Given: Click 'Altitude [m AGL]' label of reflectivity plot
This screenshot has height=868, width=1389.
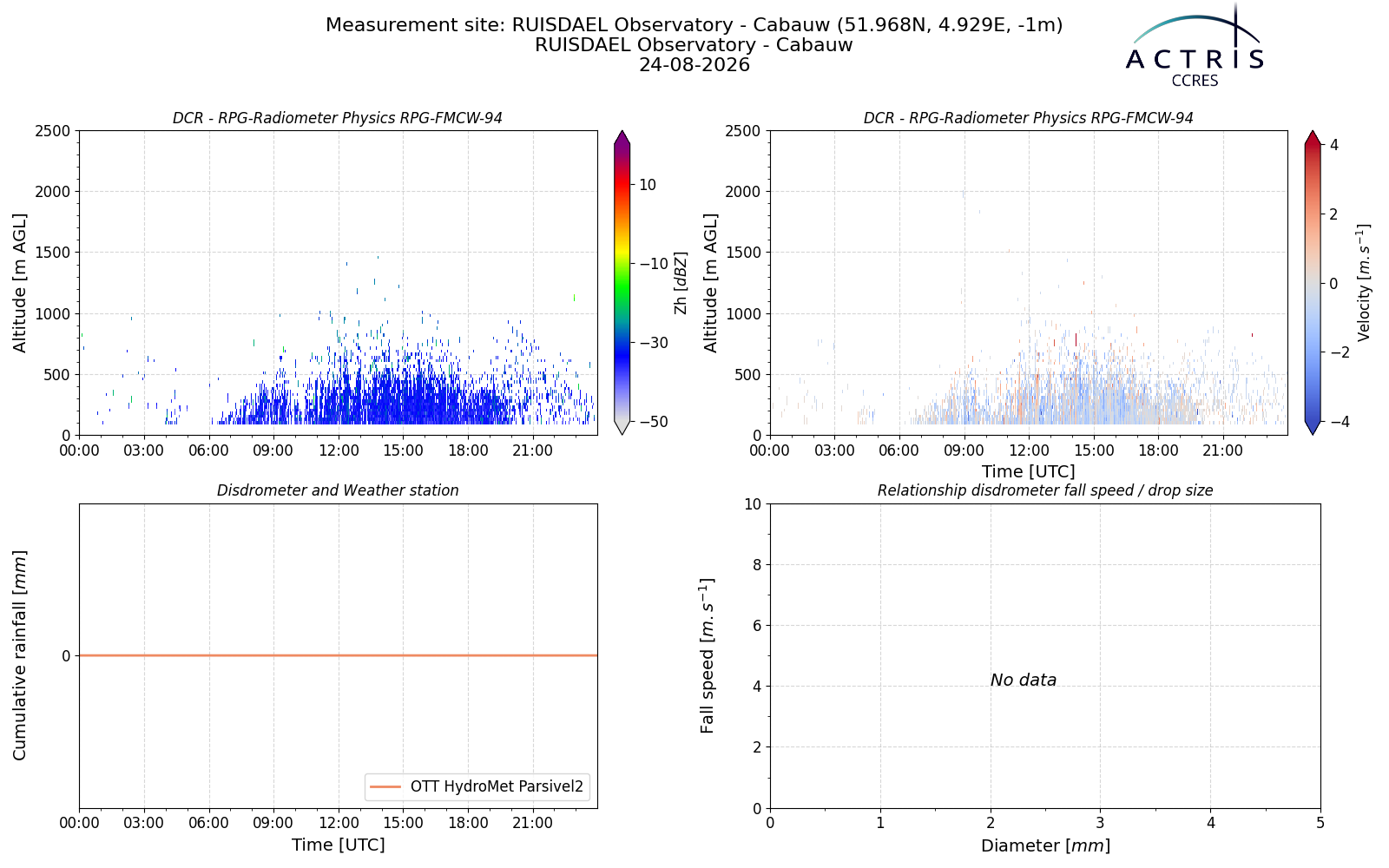Looking at the screenshot, I should (x=20, y=283).
